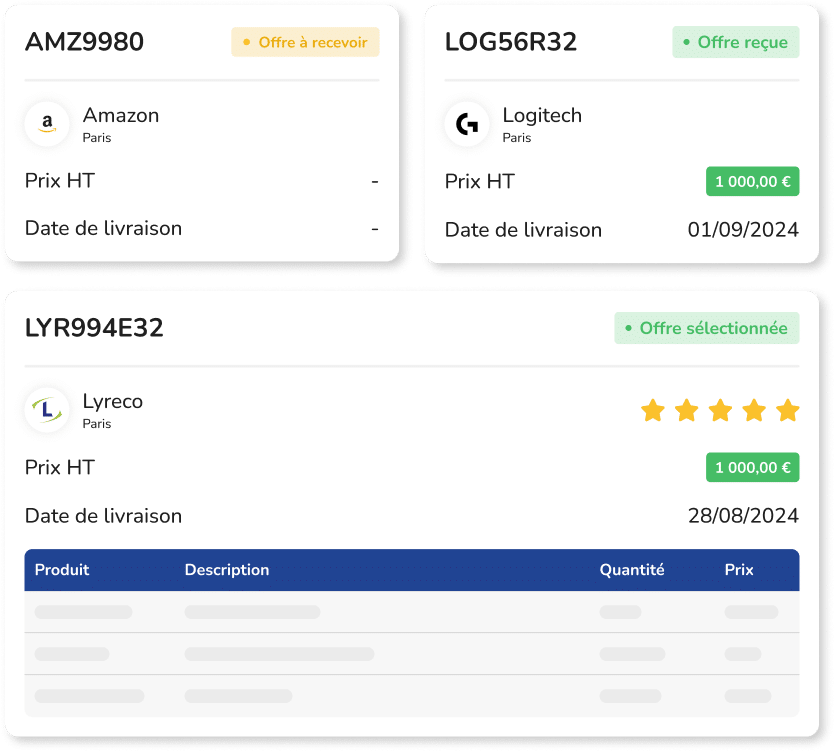Viewport: 834px width, 752px height.
Task: Select Lyreco delivery date 28/08/2024
Action: tap(743, 516)
